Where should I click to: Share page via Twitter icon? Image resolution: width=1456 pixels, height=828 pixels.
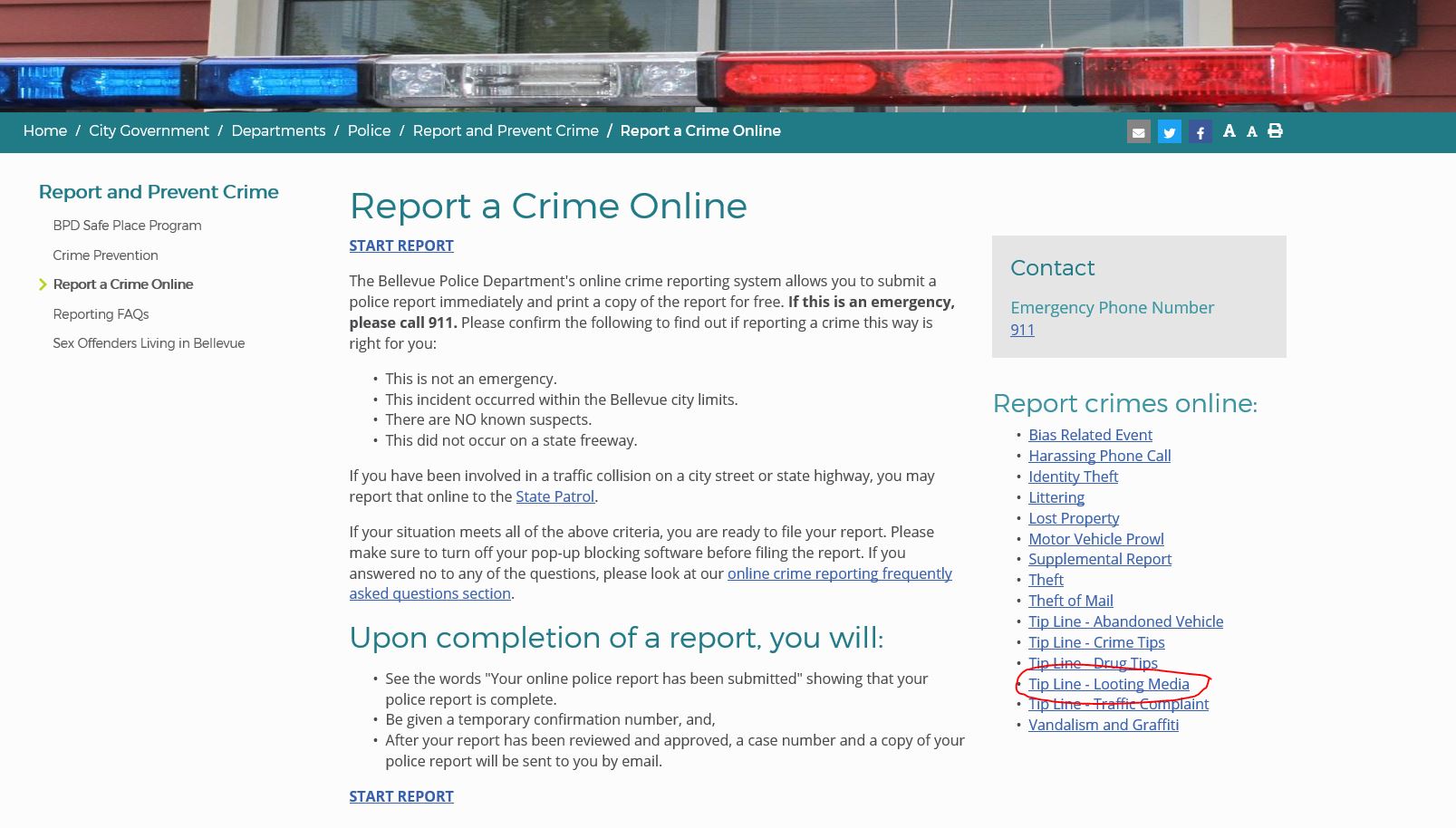[1169, 132]
